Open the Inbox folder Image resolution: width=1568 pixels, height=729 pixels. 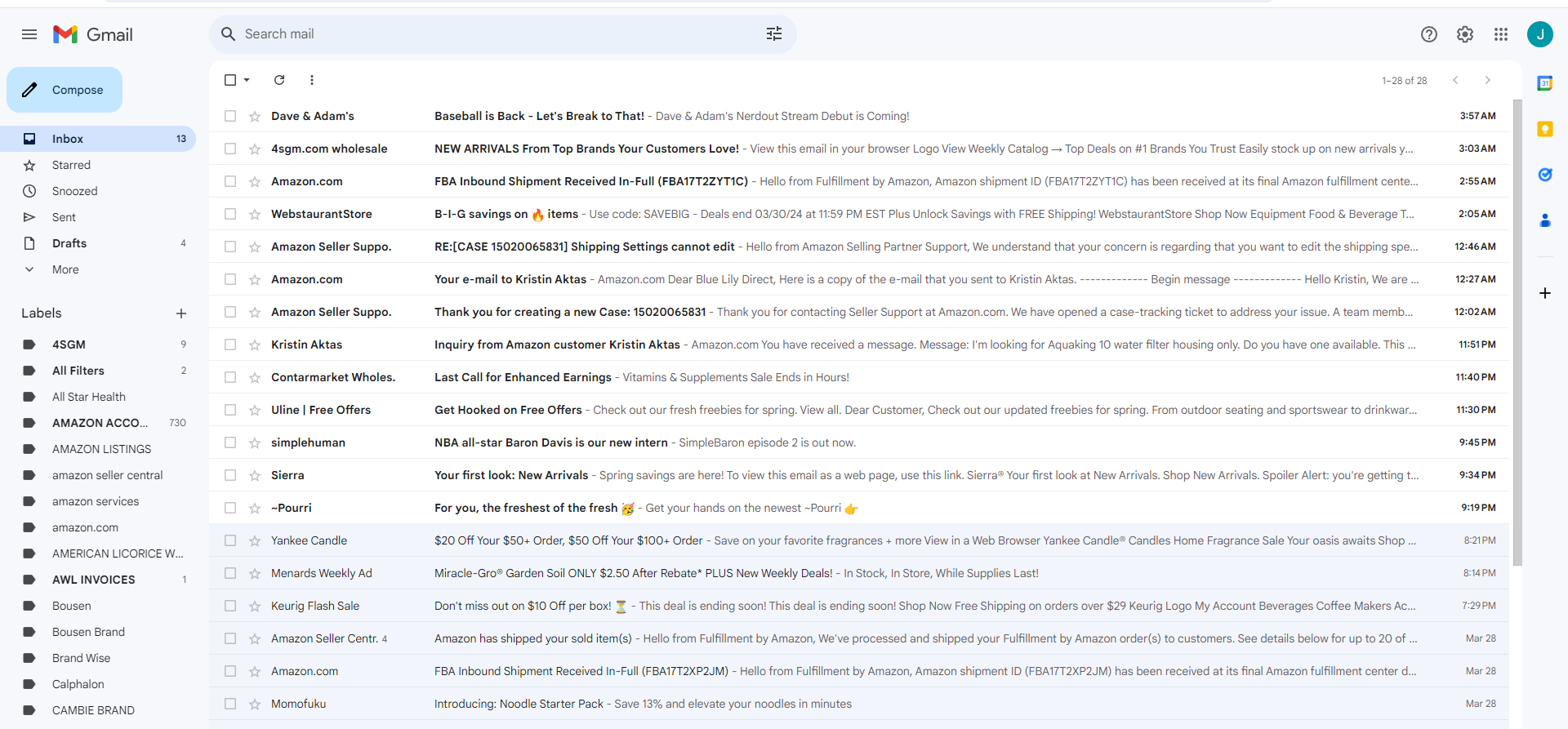click(x=98, y=139)
